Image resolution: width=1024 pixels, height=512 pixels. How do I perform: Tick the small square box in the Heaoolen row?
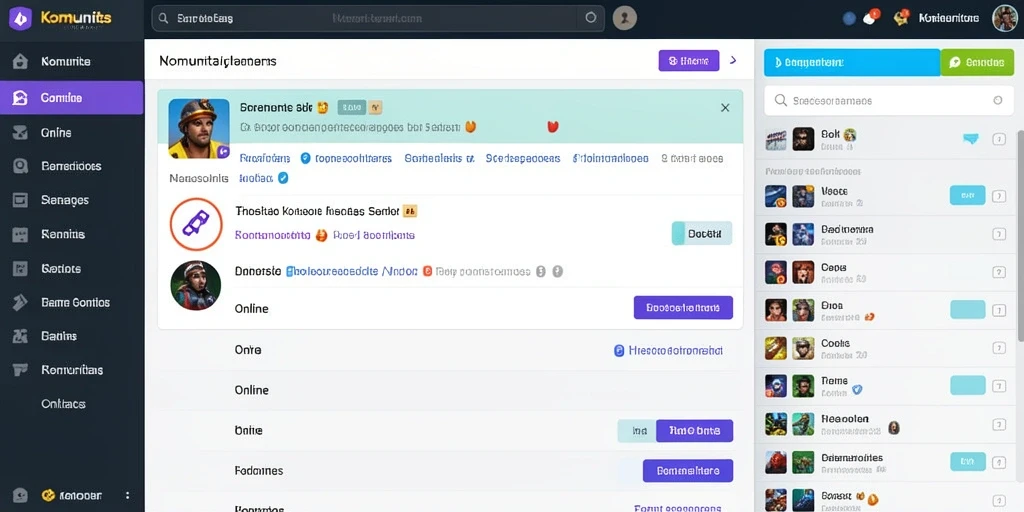tap(999, 425)
